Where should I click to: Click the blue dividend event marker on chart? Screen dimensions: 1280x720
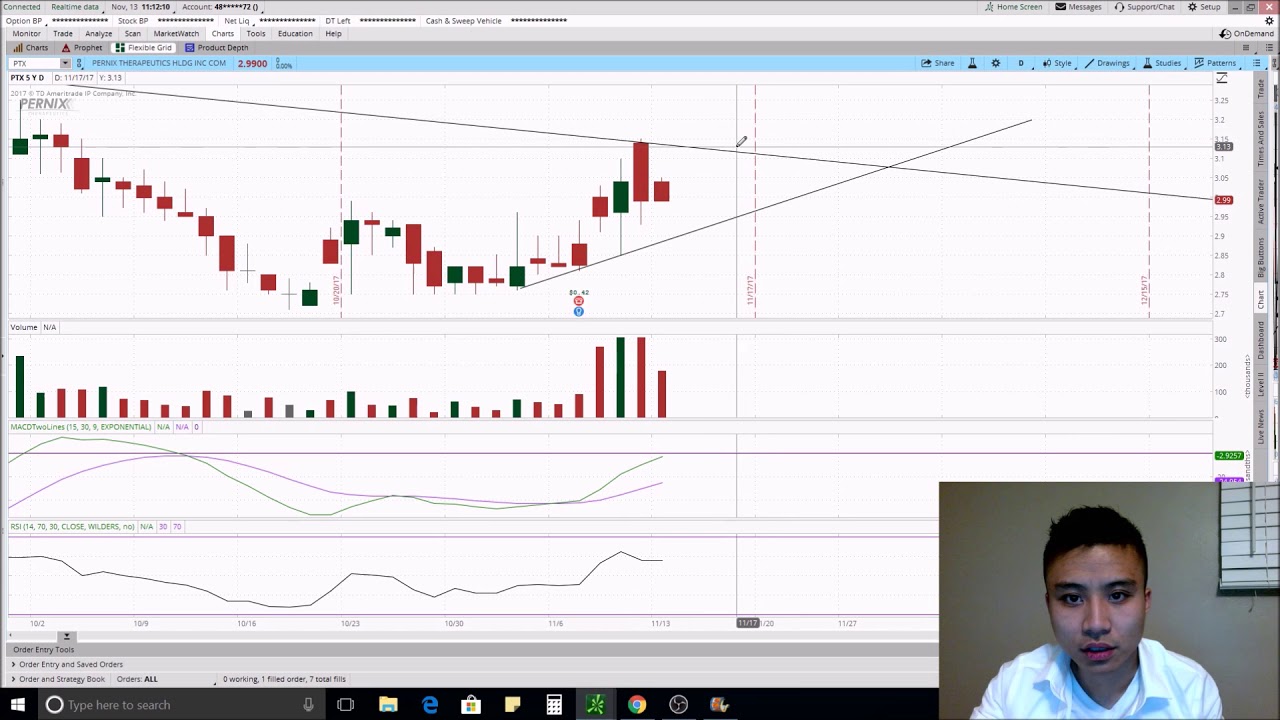[578, 312]
